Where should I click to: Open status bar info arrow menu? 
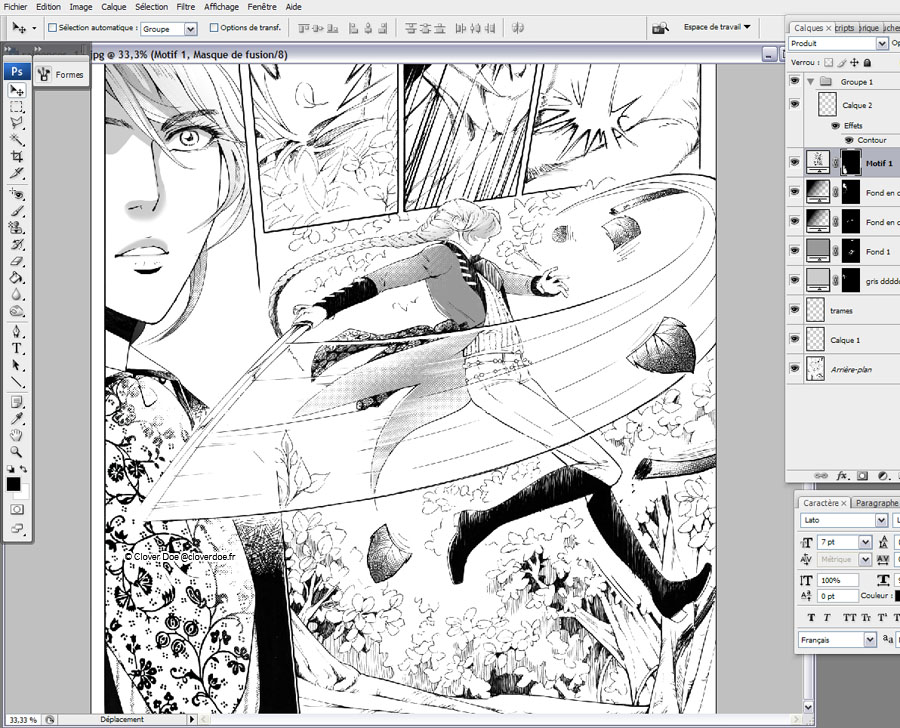point(192,719)
